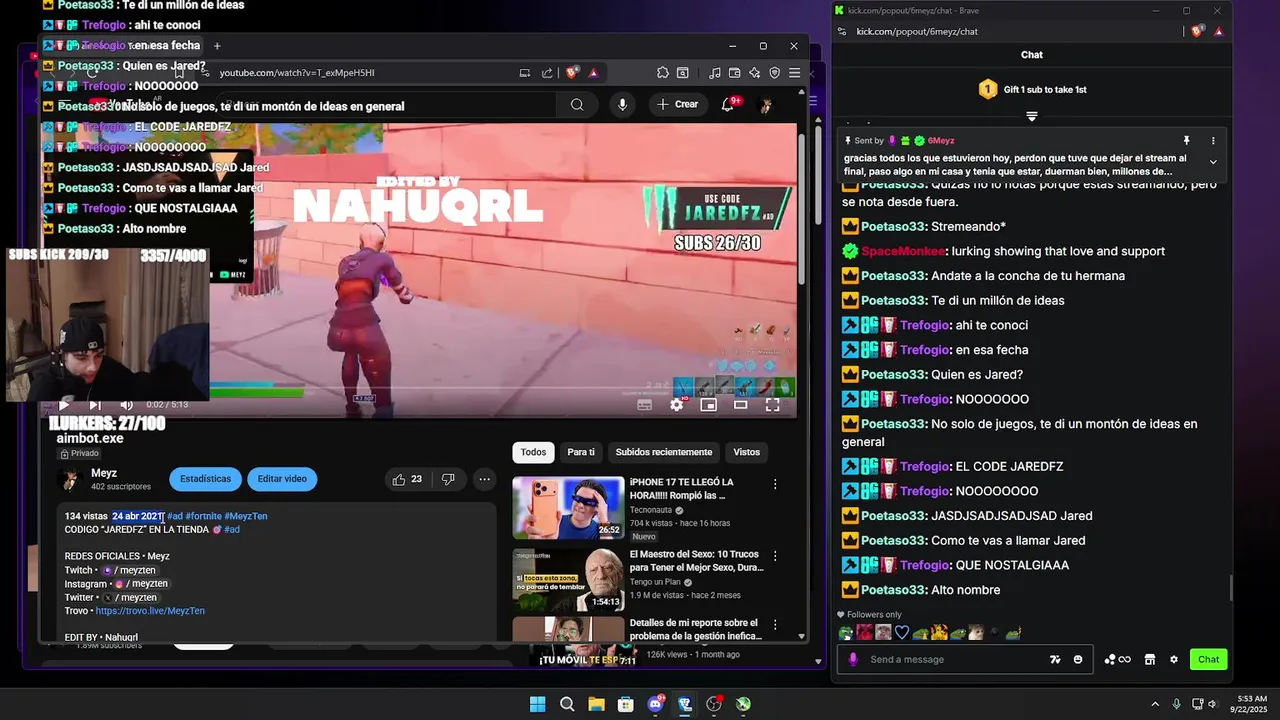
Task: Select the Vistos filter chip
Action: click(747, 452)
